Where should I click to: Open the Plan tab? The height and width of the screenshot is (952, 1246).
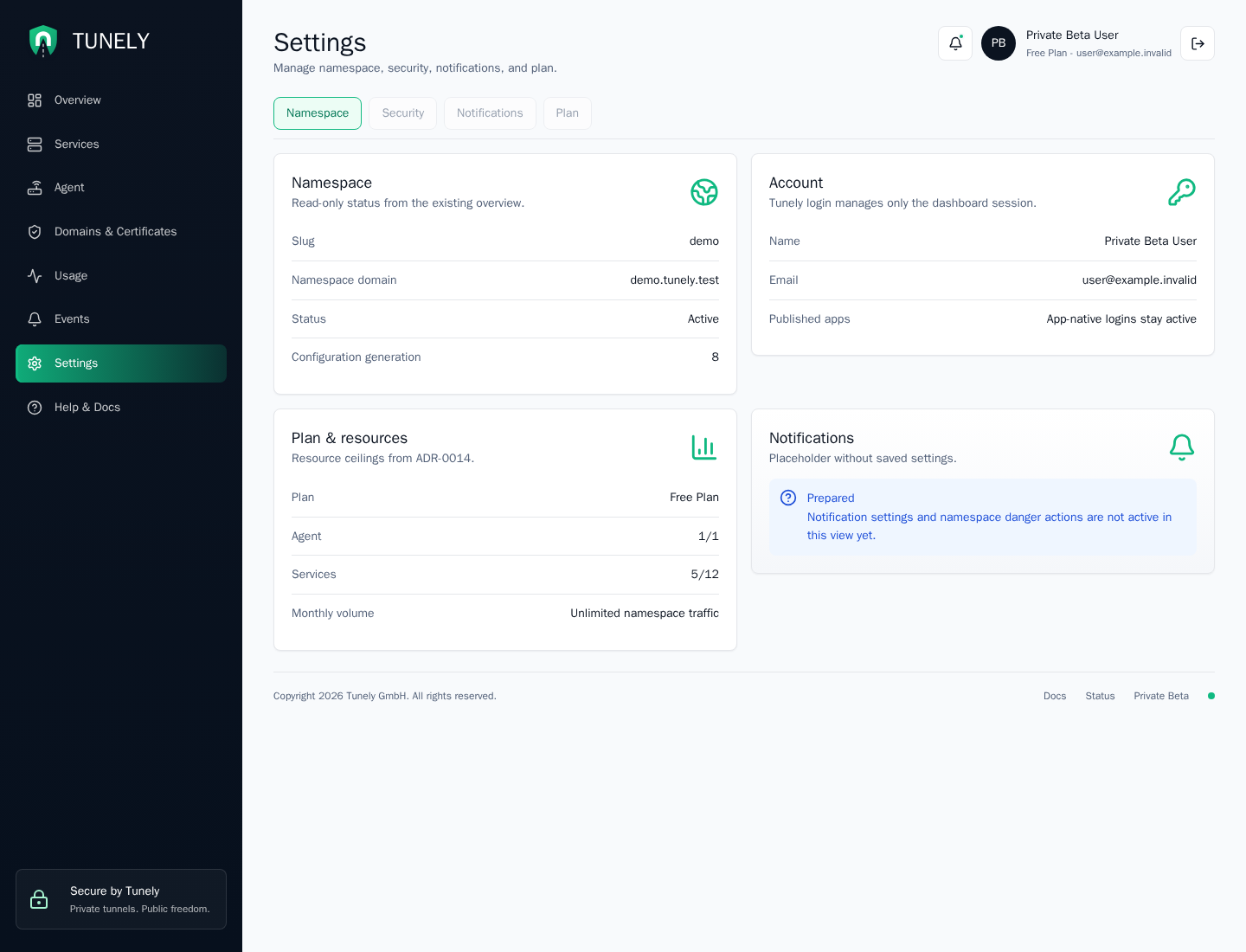pos(568,113)
